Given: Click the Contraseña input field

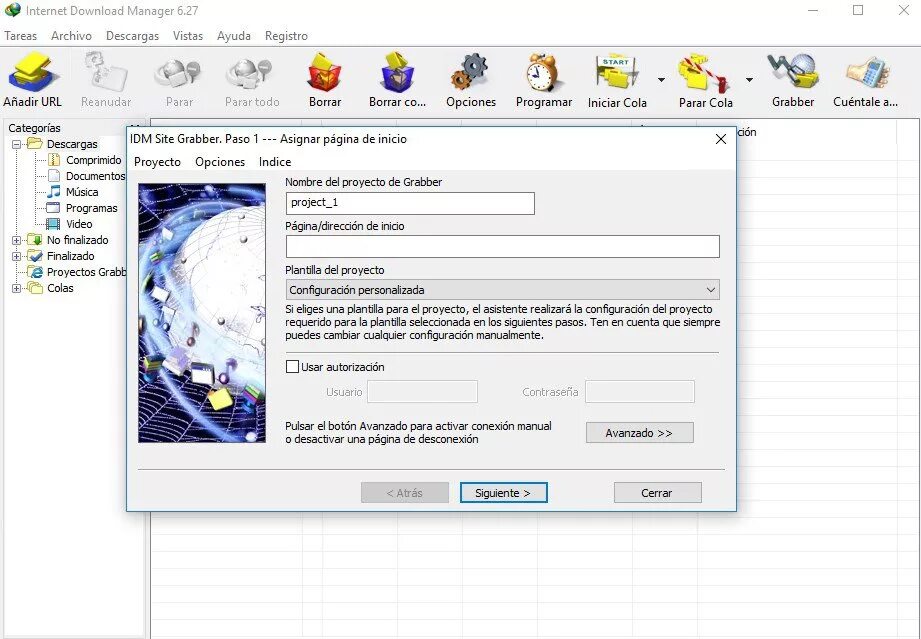Looking at the screenshot, I should pos(640,392).
